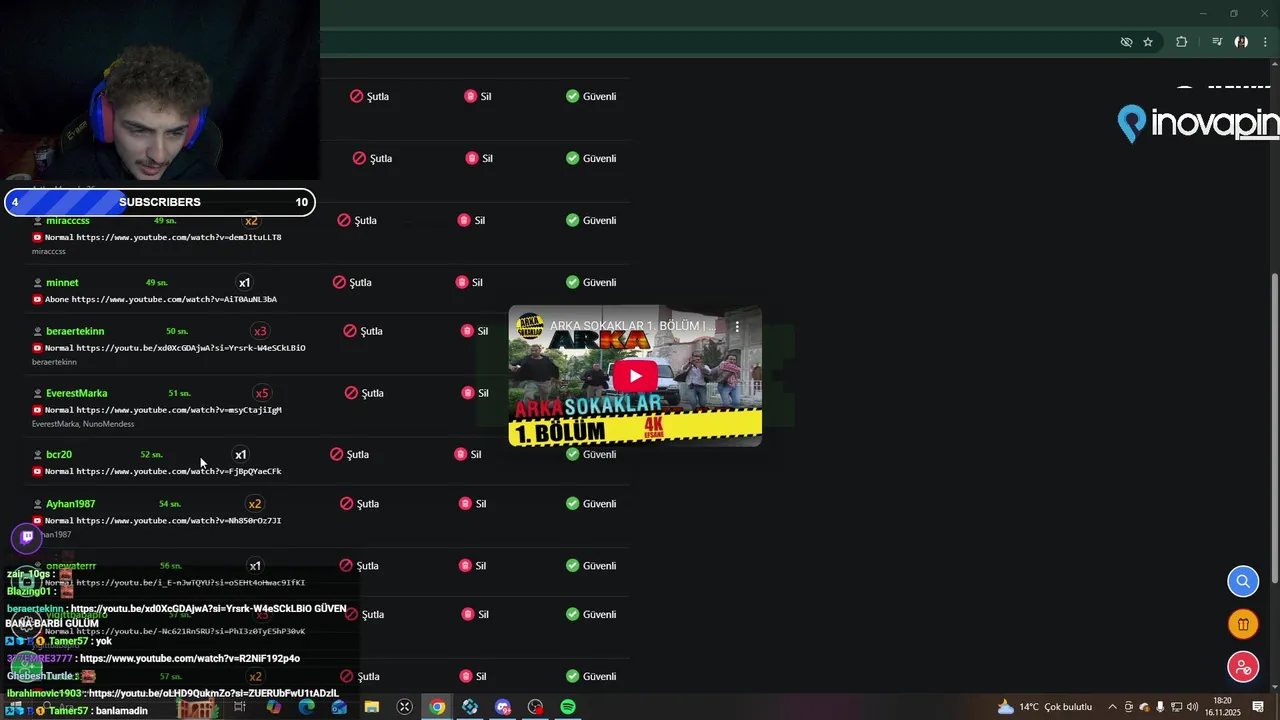This screenshot has height=720, width=1280.
Task: Click Şutla for EverestMarka
Action: pos(364,393)
